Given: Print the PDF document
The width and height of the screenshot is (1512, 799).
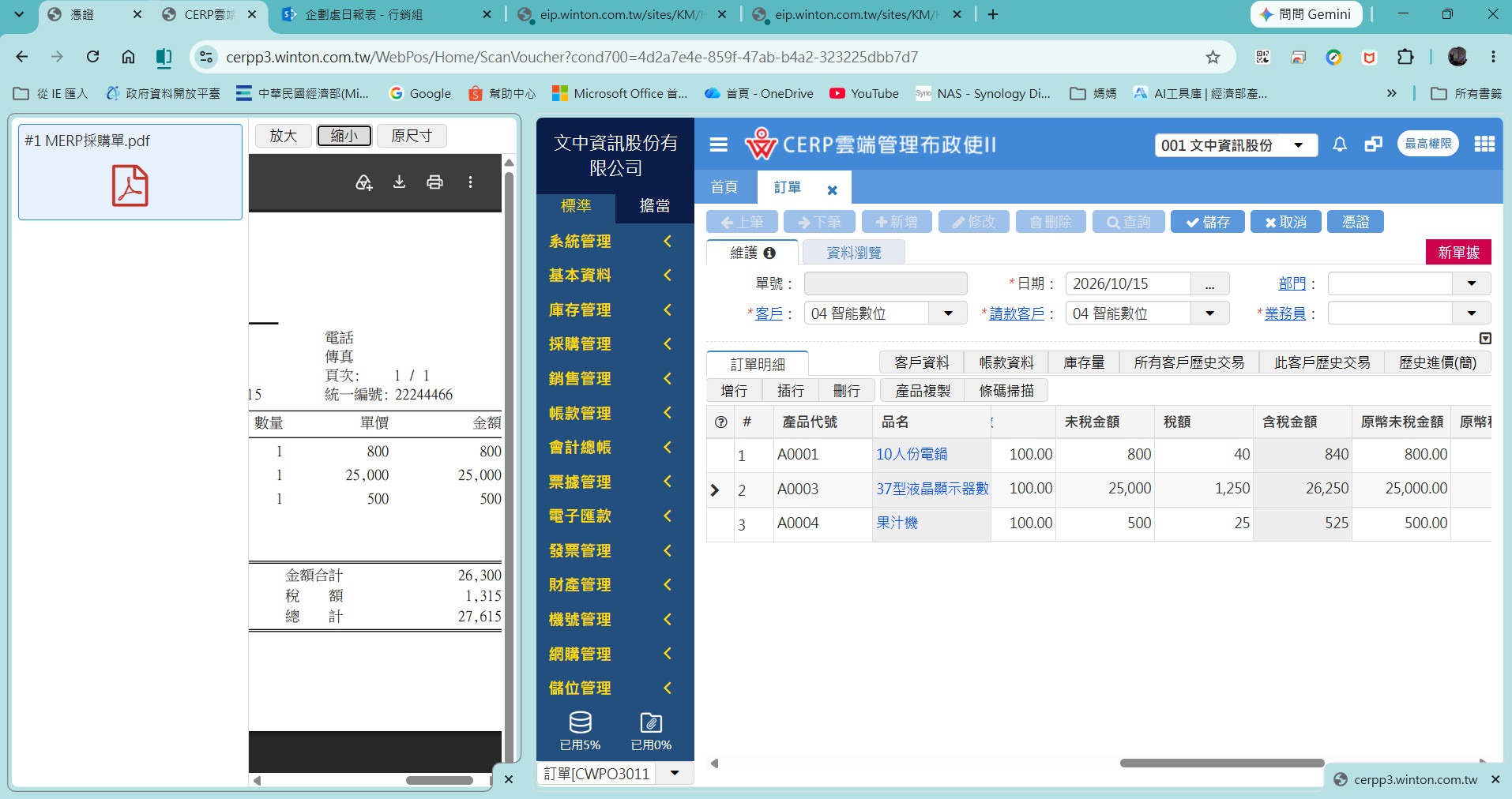Looking at the screenshot, I should [x=434, y=182].
